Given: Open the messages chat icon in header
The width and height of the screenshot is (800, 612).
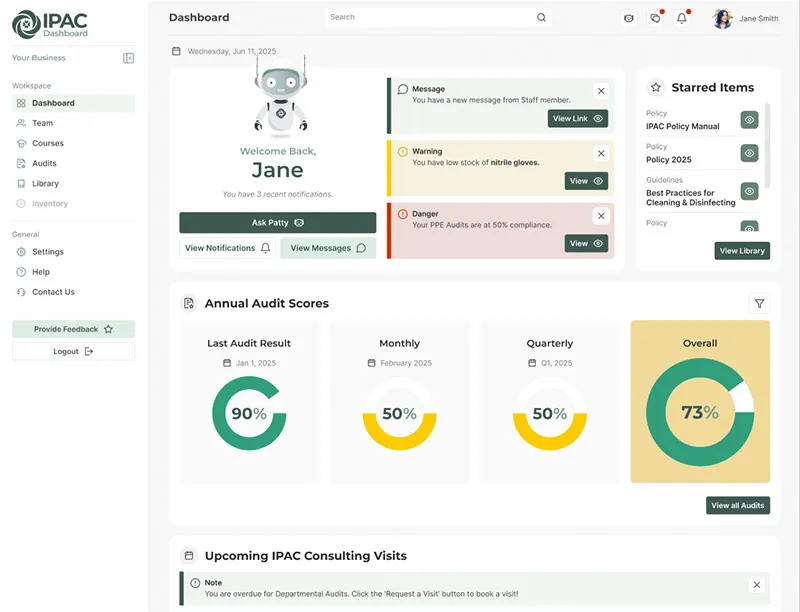Looking at the screenshot, I should click(x=656, y=18).
